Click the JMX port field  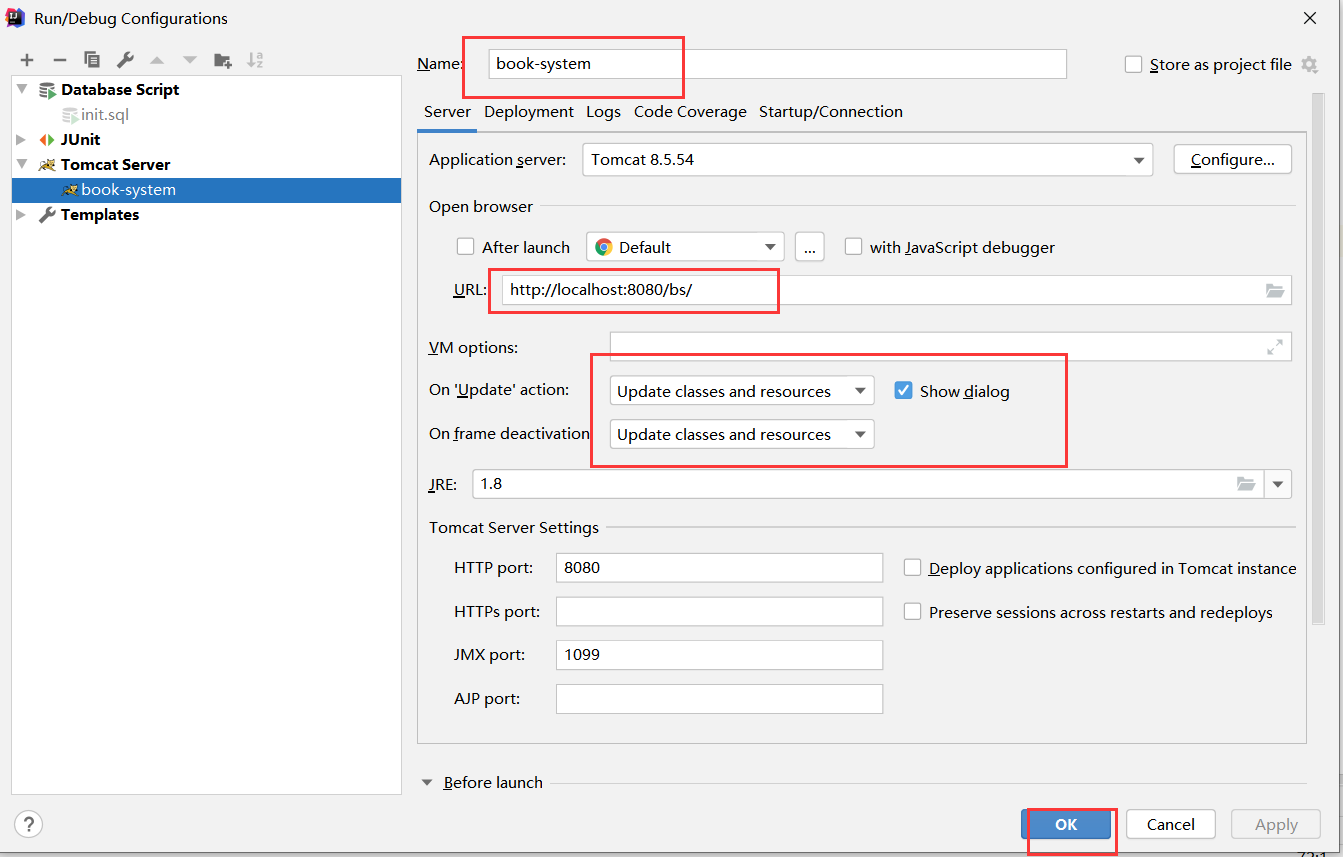(x=719, y=655)
